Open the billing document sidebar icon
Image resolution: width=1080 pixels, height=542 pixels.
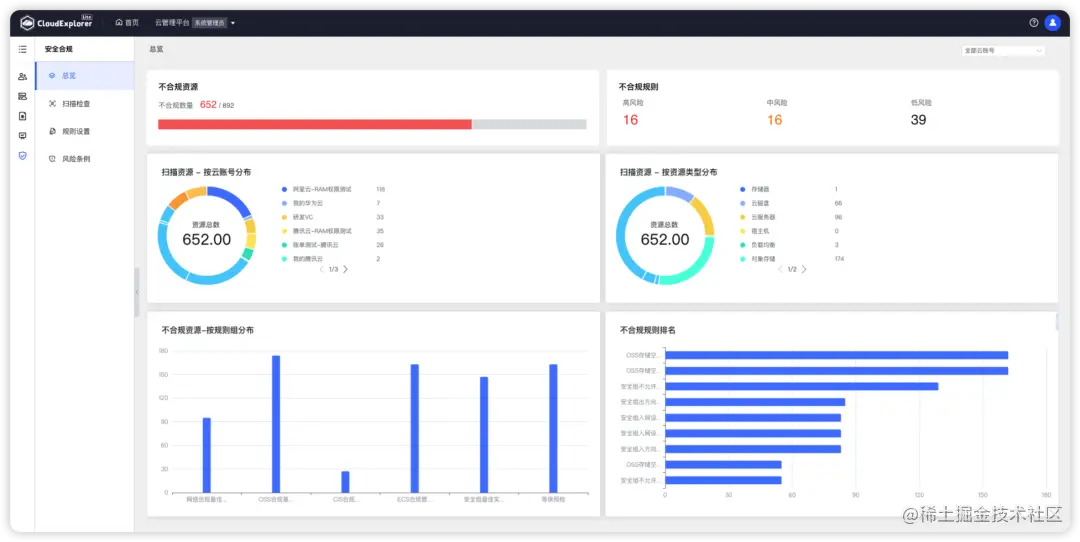point(23,116)
